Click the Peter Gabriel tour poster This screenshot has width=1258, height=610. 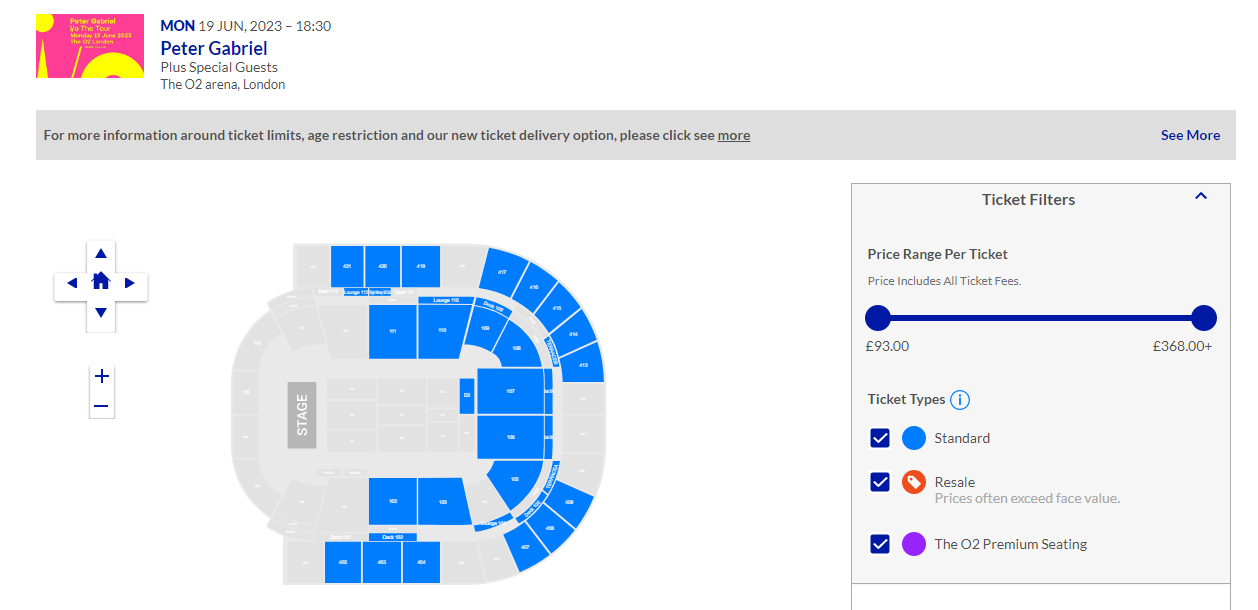pyautogui.click(x=90, y=46)
